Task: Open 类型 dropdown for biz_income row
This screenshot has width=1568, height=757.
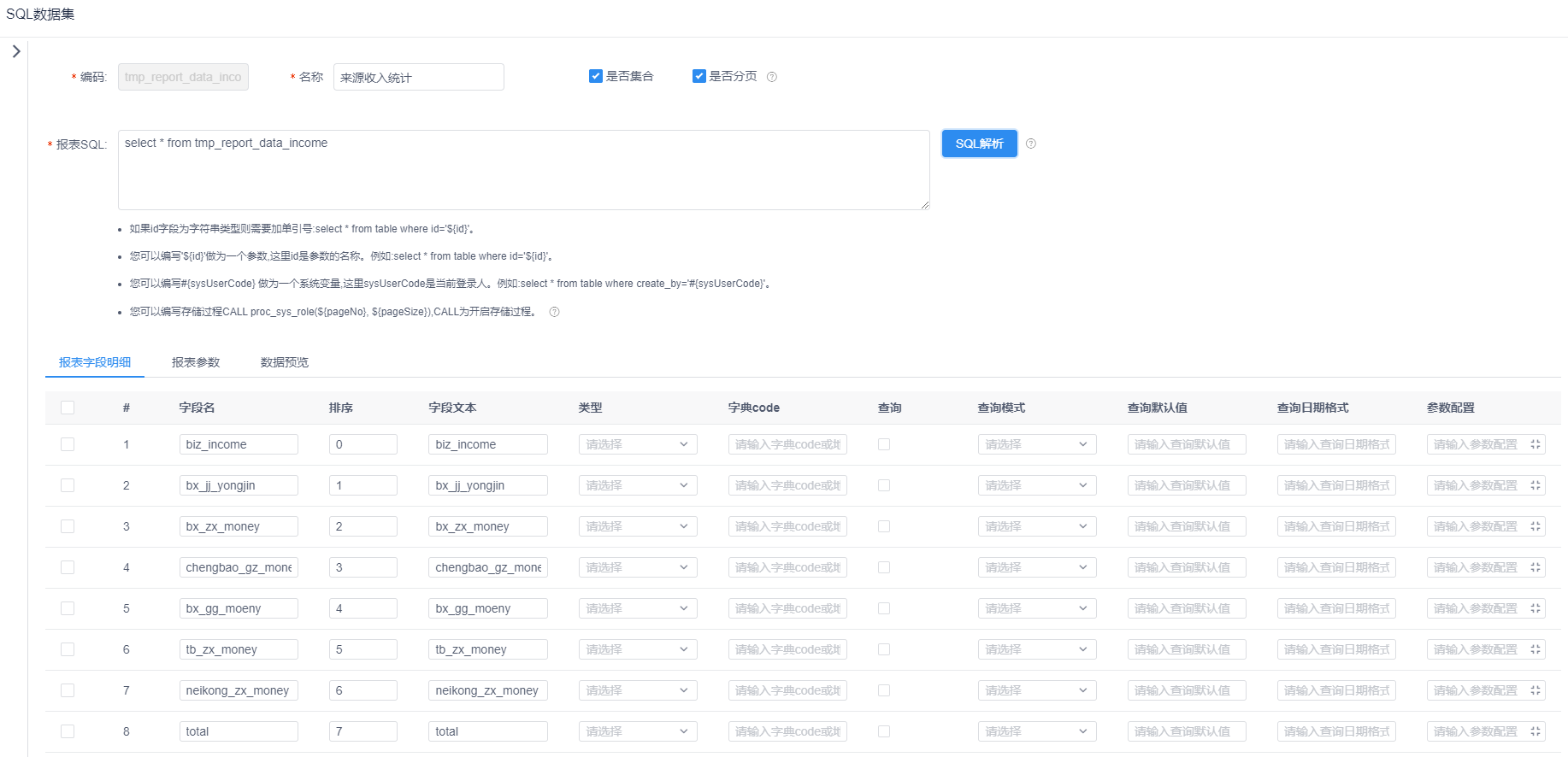Action: pyautogui.click(x=638, y=444)
